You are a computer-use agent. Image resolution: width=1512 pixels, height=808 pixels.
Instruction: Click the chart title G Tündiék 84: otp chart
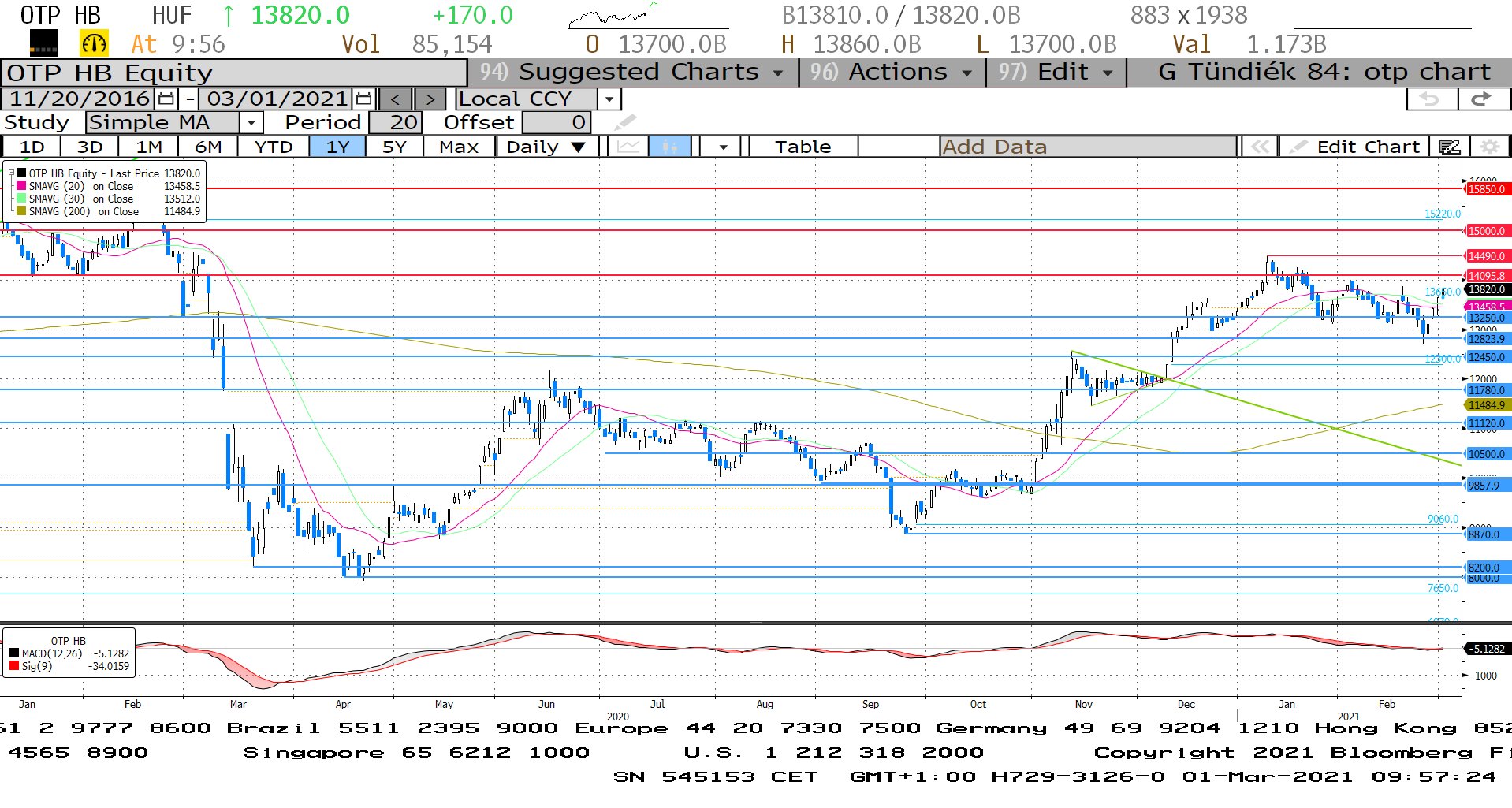1324,72
